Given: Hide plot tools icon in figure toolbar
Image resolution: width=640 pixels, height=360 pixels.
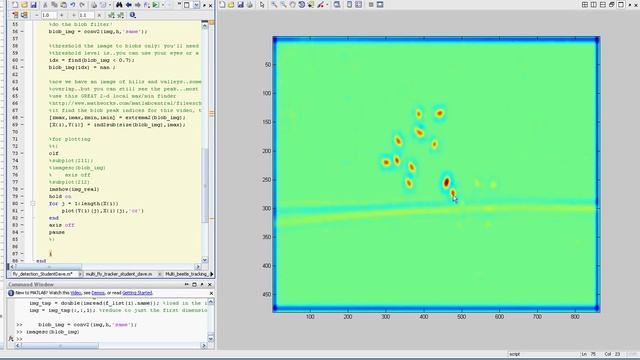Looking at the screenshot, I should pos(371,4).
